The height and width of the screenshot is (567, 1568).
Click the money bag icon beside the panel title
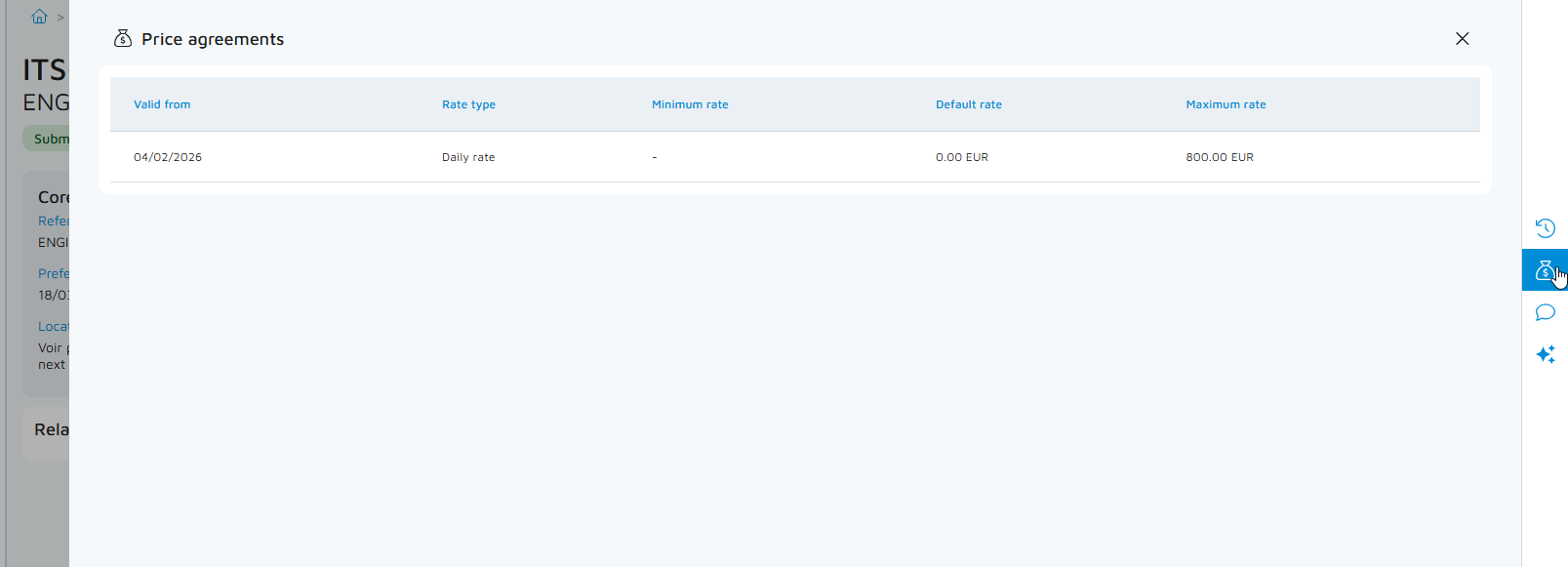coord(123,39)
